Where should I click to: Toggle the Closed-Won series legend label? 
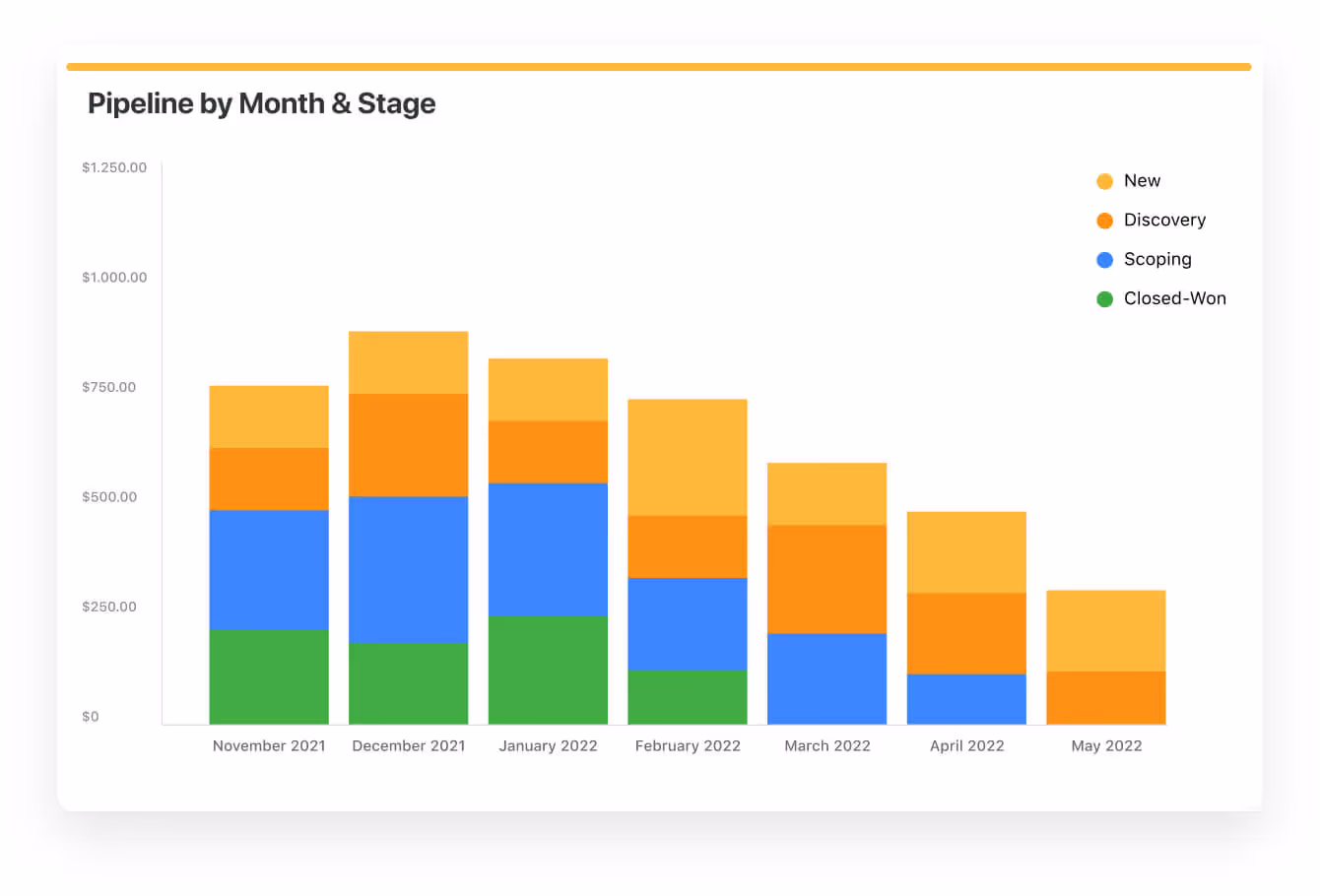pyautogui.click(x=1174, y=299)
